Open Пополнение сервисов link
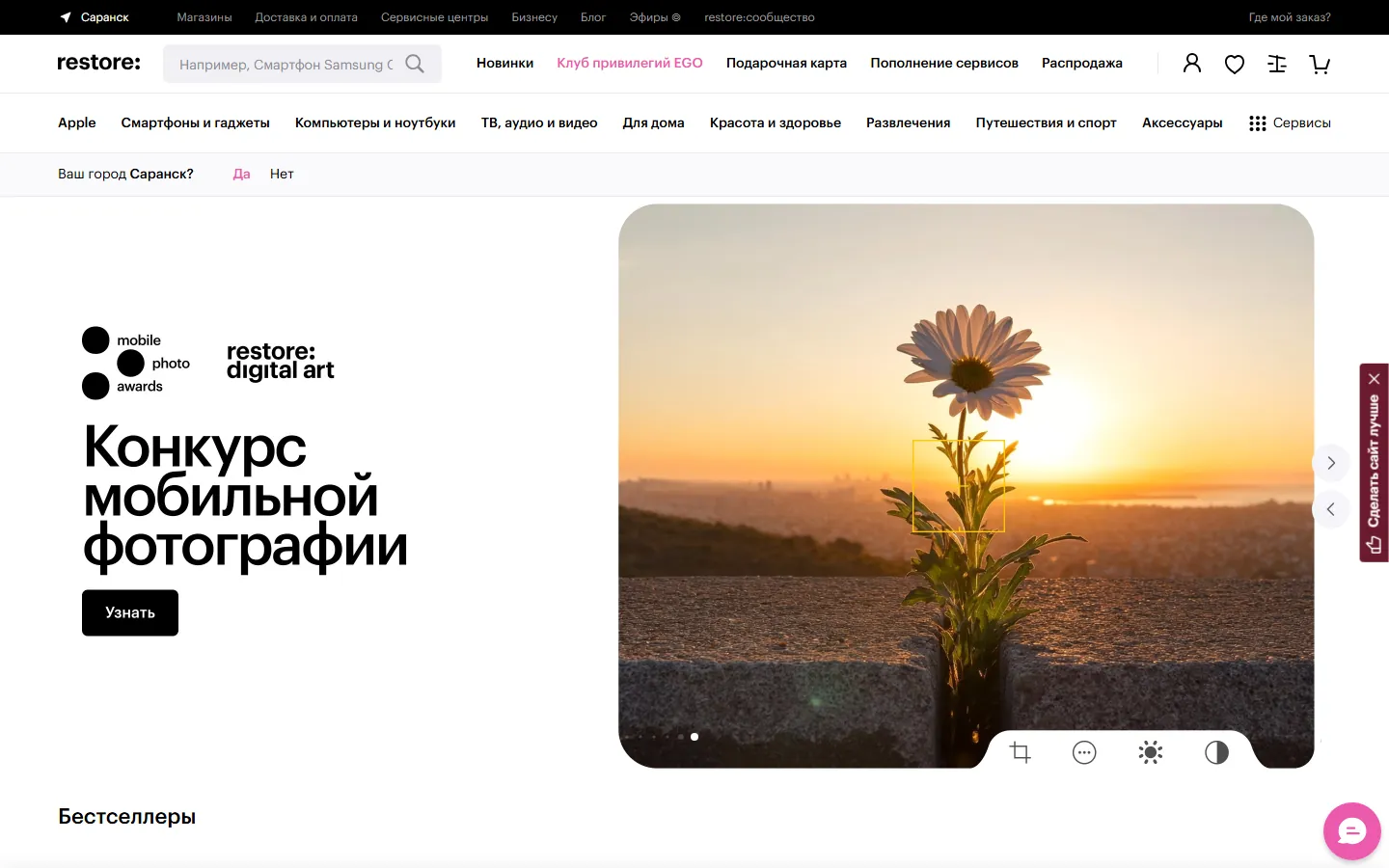The height and width of the screenshot is (868, 1389). 944,63
